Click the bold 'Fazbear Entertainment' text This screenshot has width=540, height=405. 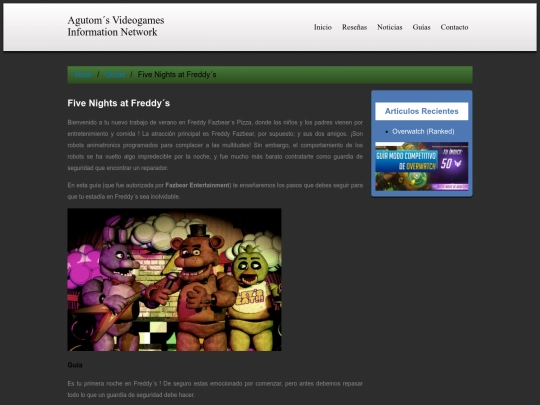[x=197, y=185]
